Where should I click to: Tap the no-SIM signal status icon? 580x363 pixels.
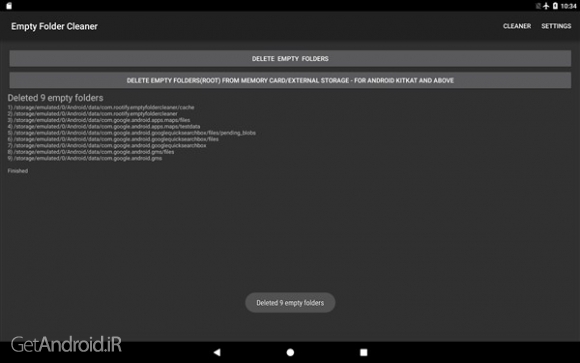click(x=538, y=6)
